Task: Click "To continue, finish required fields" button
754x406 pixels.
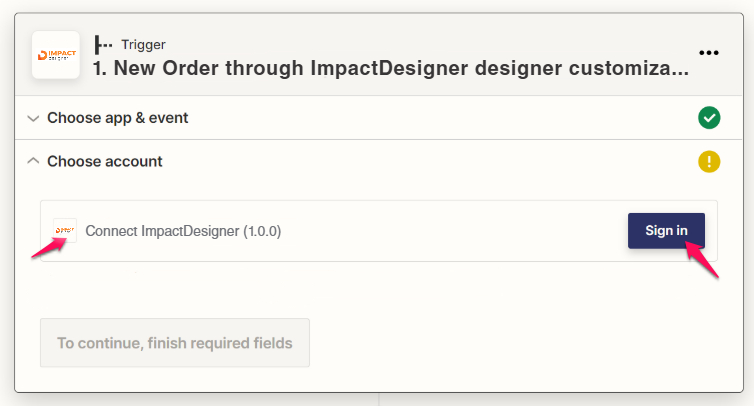Action: 175,343
